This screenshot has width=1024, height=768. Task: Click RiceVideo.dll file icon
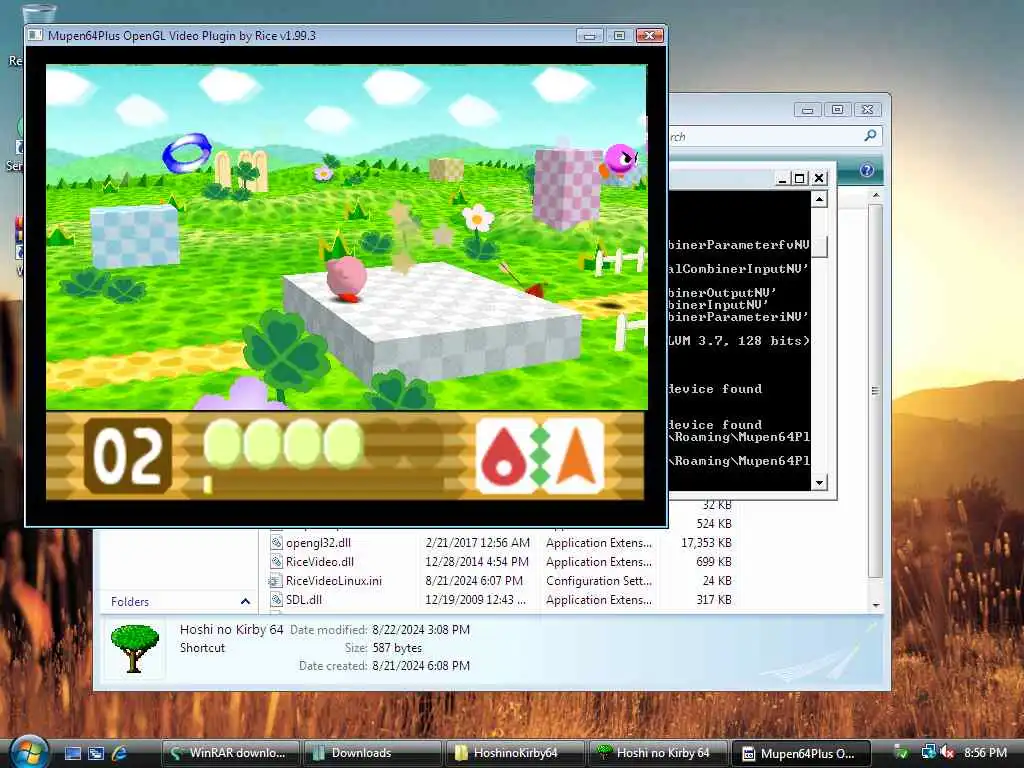tap(276, 562)
